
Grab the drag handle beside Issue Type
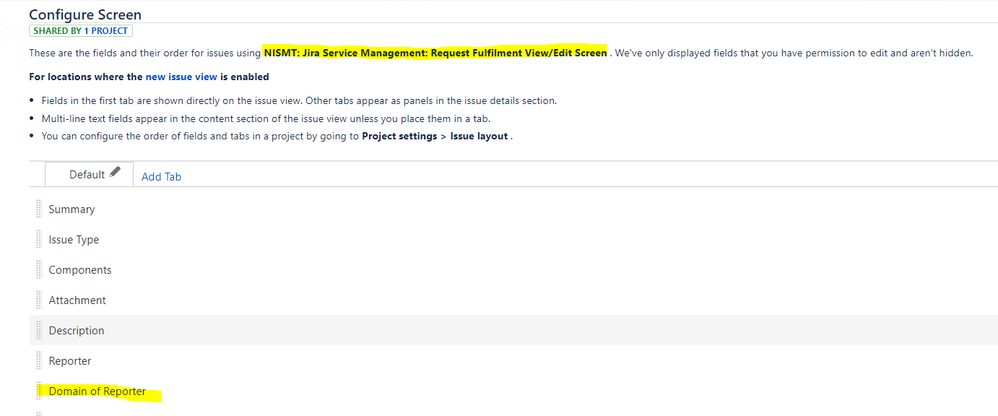(x=39, y=240)
